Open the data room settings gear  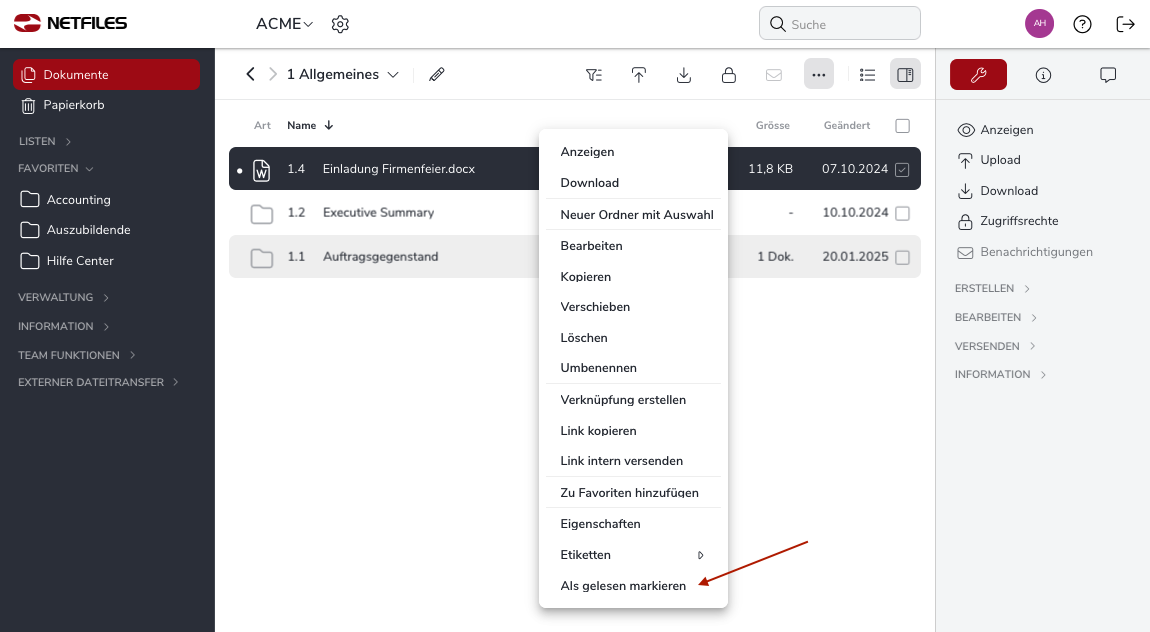340,24
